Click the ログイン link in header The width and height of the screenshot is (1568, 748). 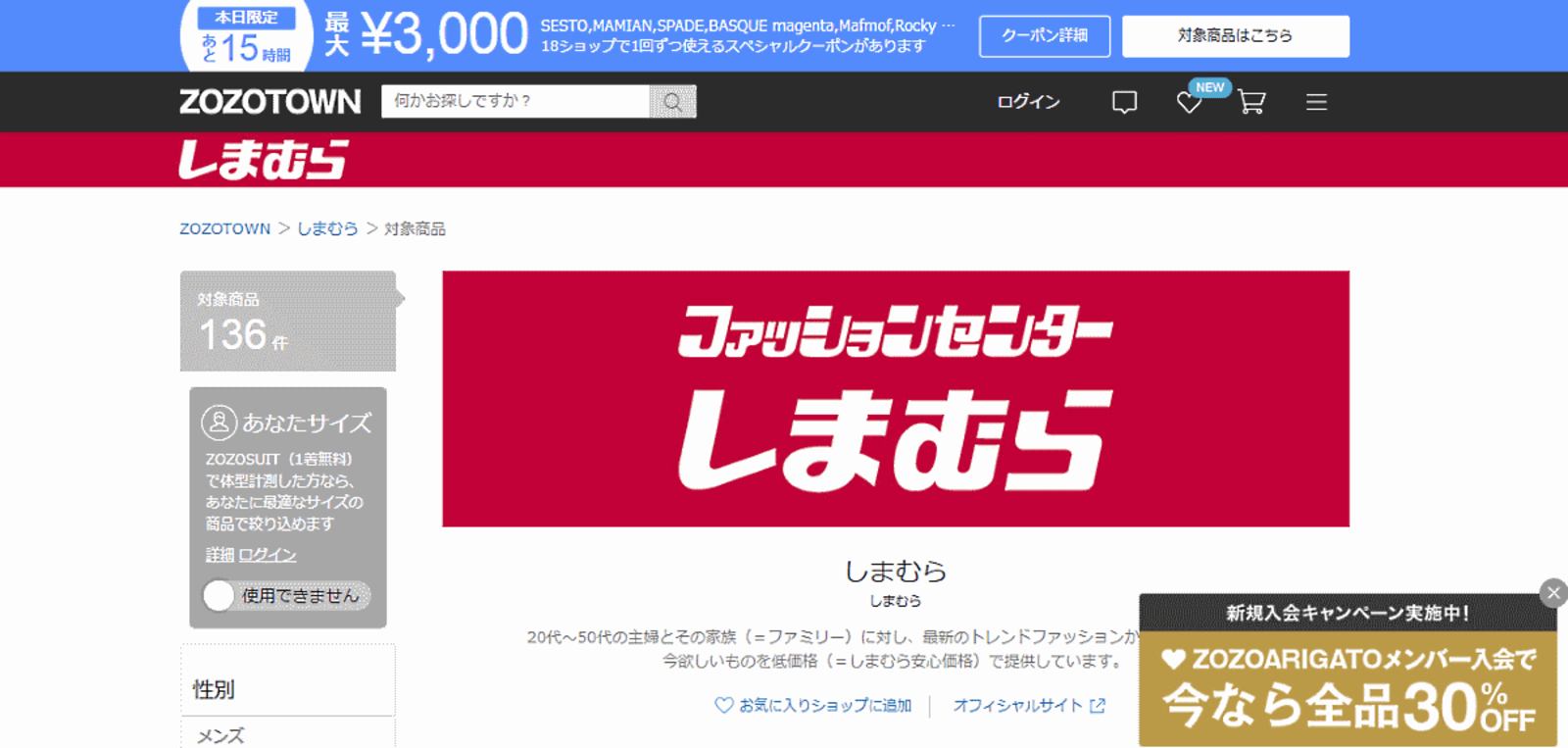pos(1028,102)
